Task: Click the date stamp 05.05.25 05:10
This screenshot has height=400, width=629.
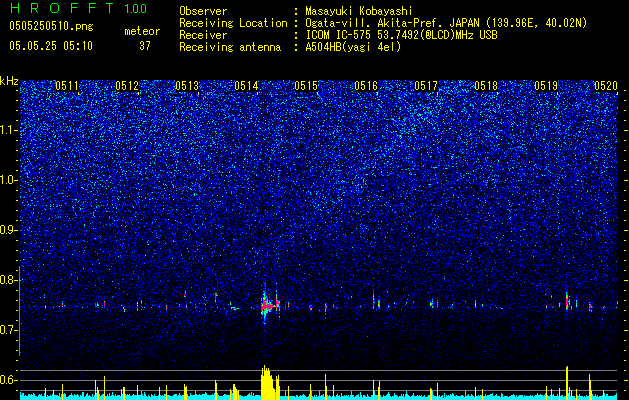Action: pos(51,46)
